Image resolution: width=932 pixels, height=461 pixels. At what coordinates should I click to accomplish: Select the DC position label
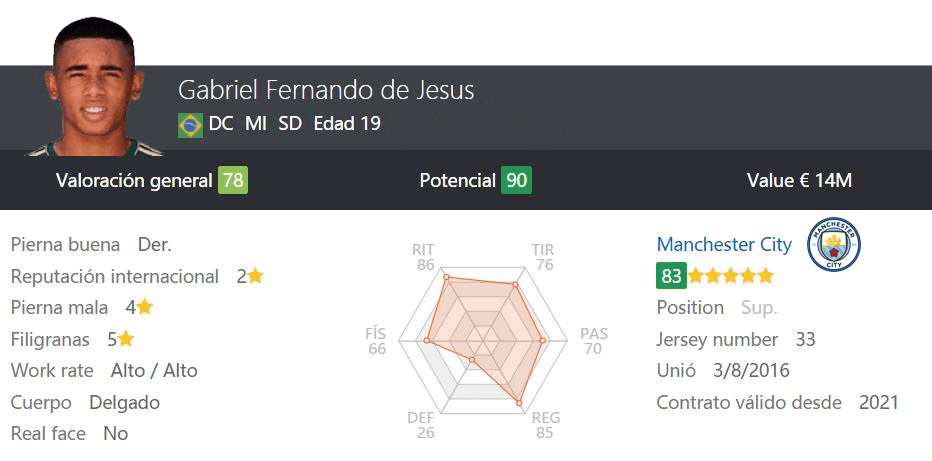pos(222,124)
